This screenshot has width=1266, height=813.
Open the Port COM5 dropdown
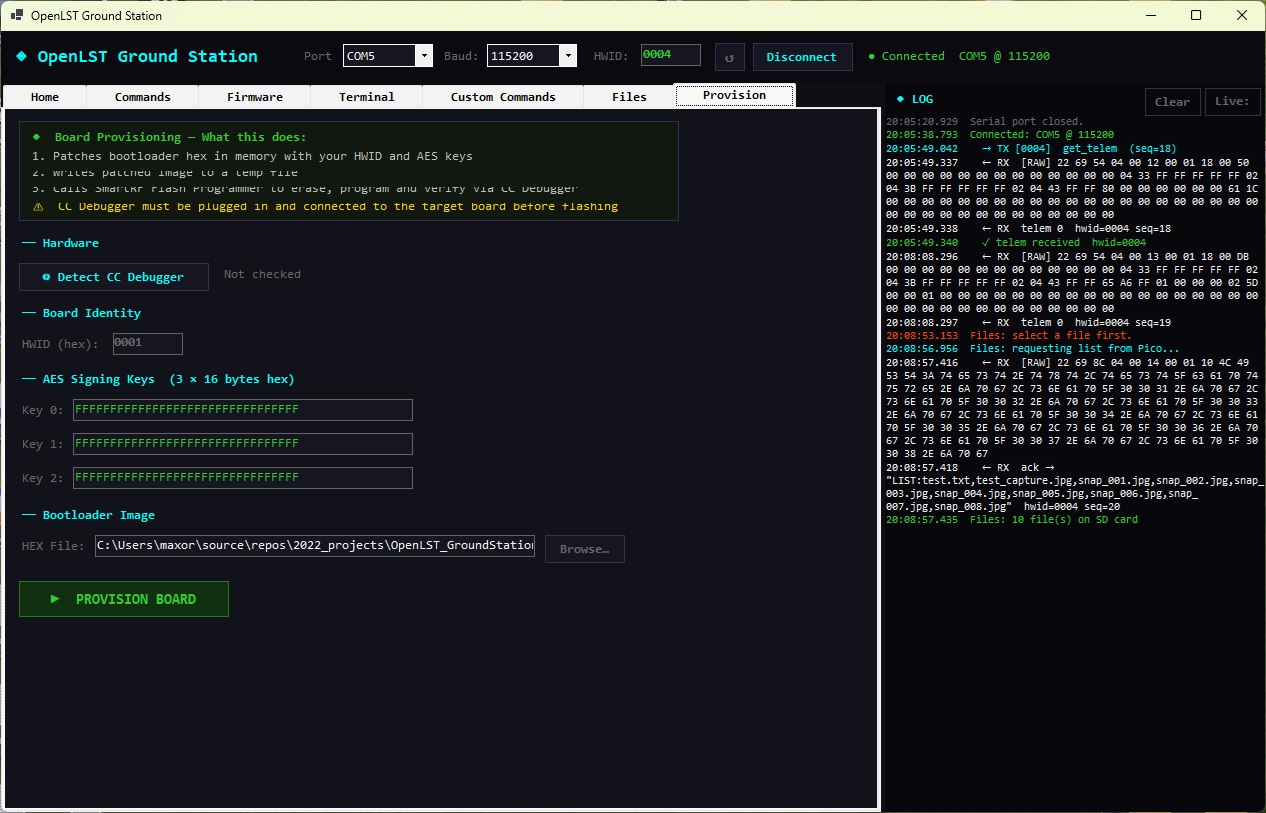click(423, 55)
